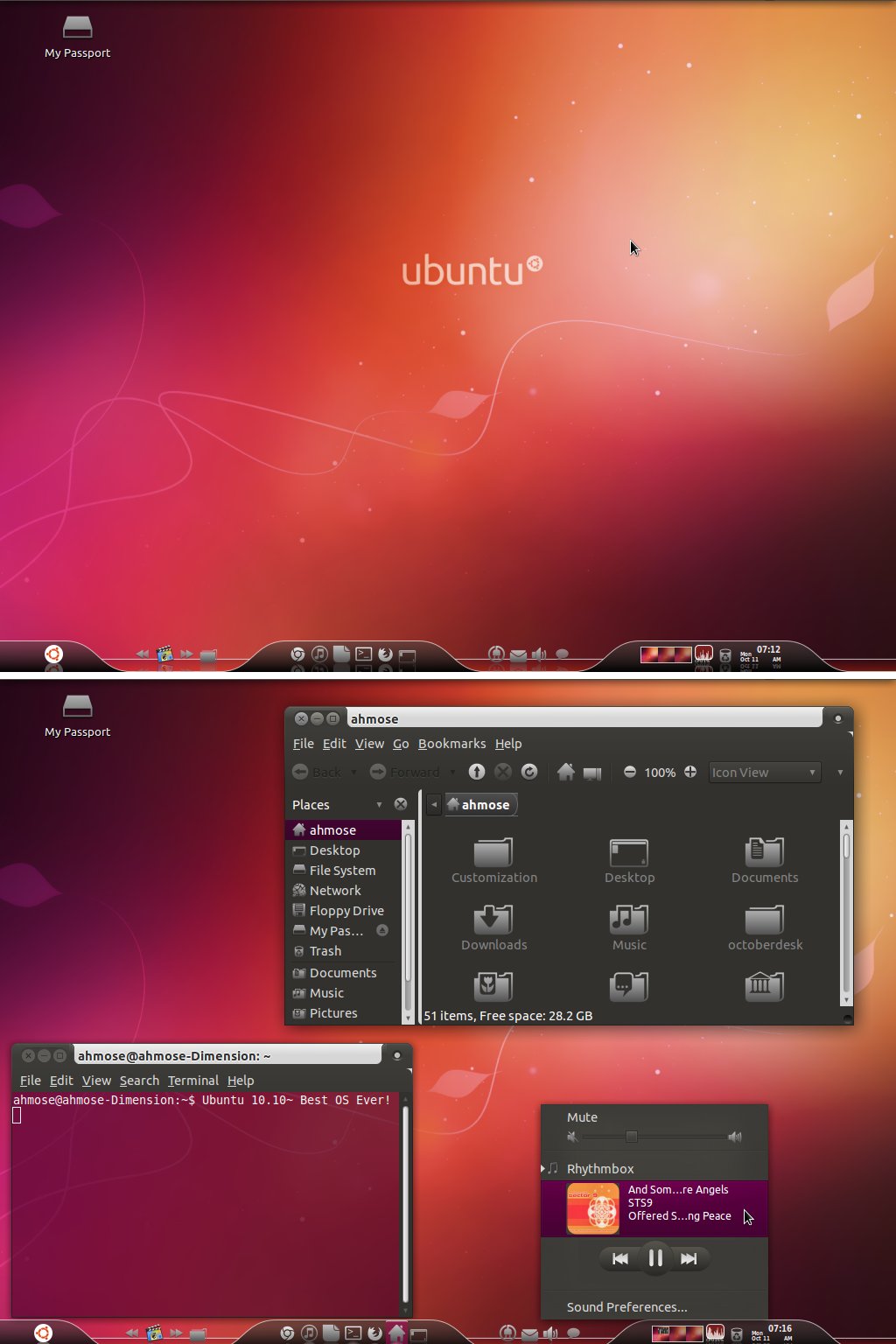Viewport: 896px width, 1344px height.
Task: Skip to the next track
Action: pos(689,1258)
